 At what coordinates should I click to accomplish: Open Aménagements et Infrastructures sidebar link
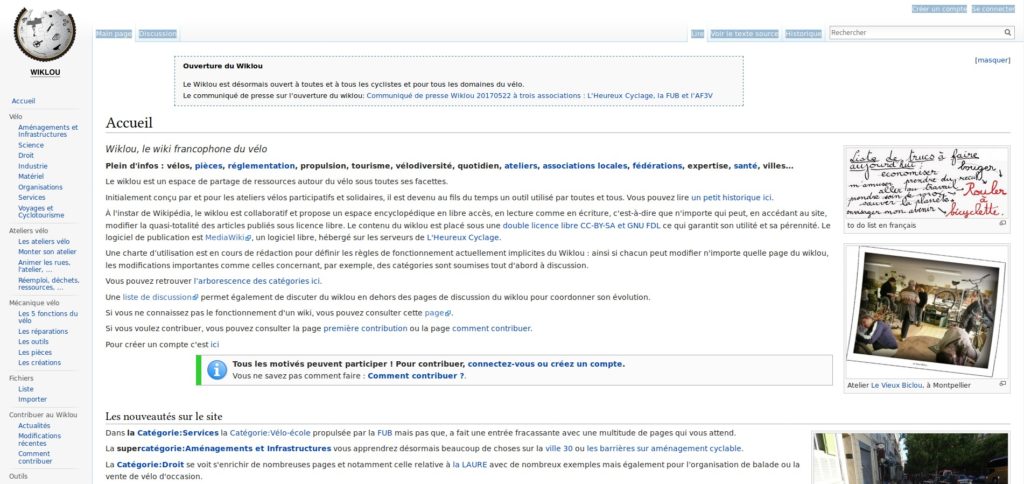tap(48, 131)
